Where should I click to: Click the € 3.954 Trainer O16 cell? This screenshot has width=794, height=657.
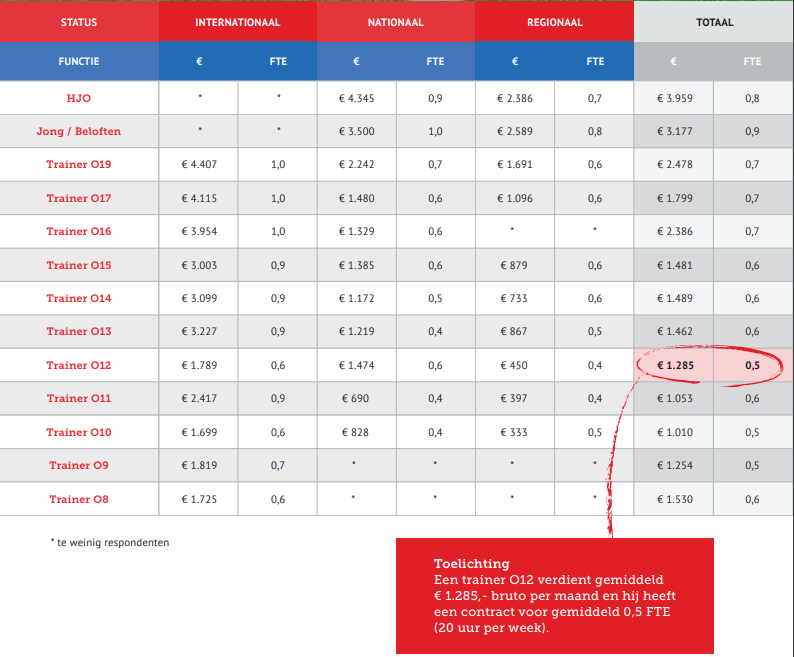click(199, 231)
